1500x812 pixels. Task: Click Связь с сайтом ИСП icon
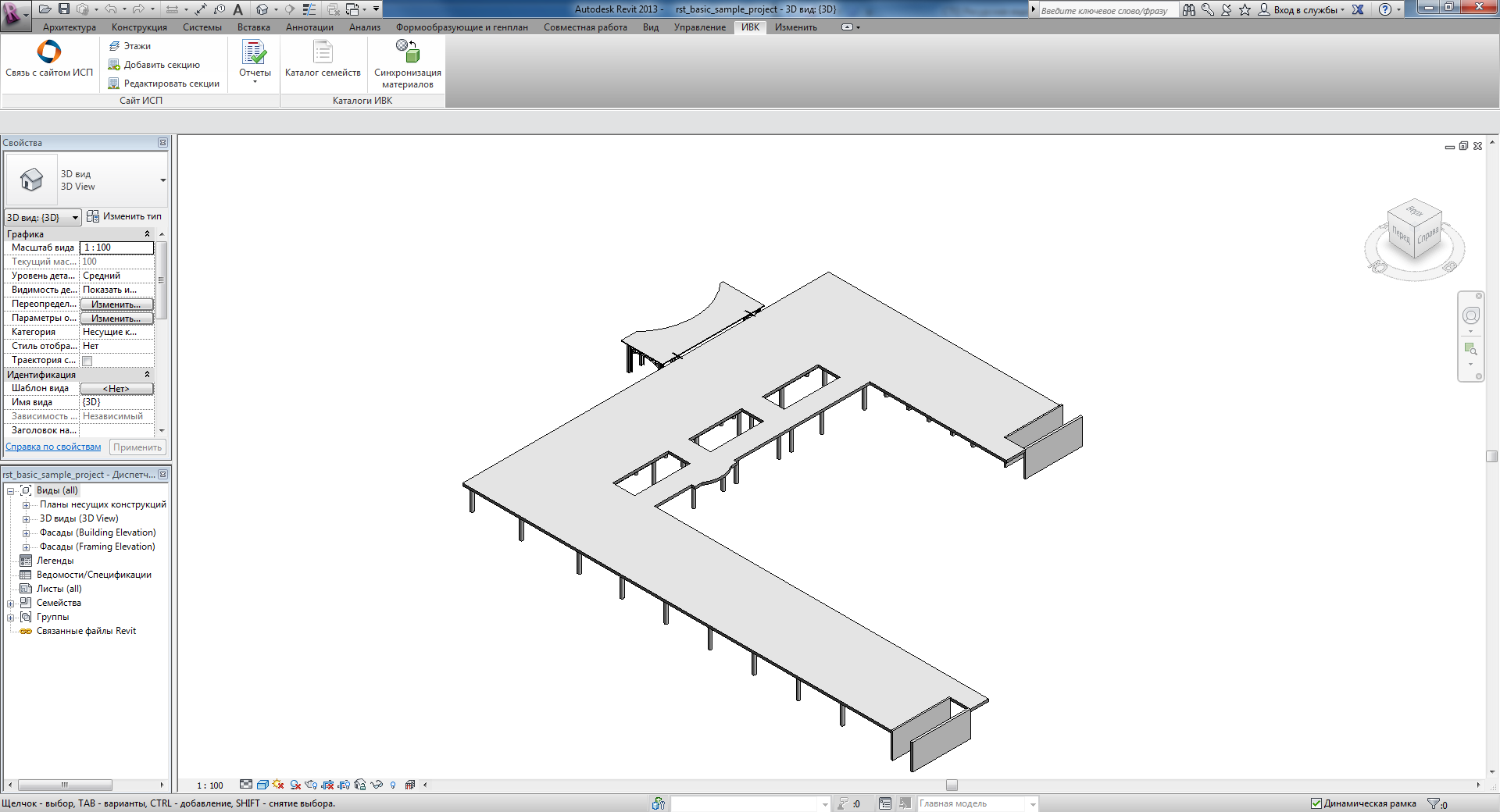coord(48,59)
